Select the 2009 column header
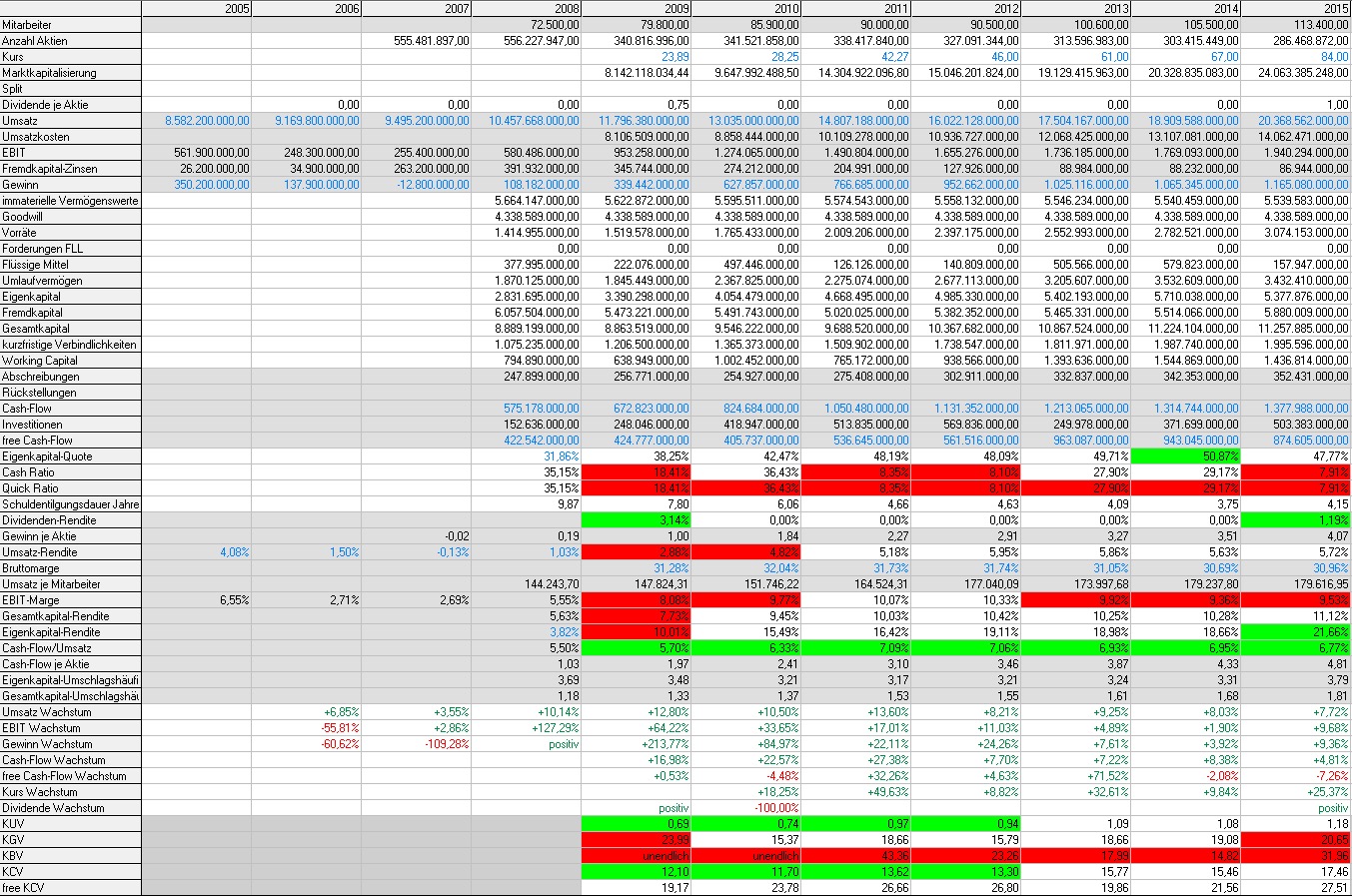Image resolution: width=1352 pixels, height=896 pixels. tap(637, 8)
